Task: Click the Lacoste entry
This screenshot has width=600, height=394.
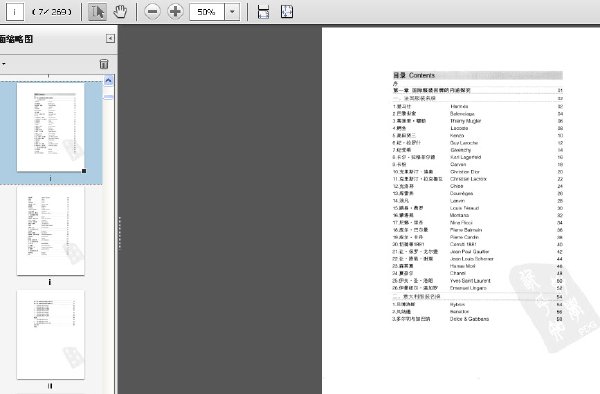Action: pos(459,128)
